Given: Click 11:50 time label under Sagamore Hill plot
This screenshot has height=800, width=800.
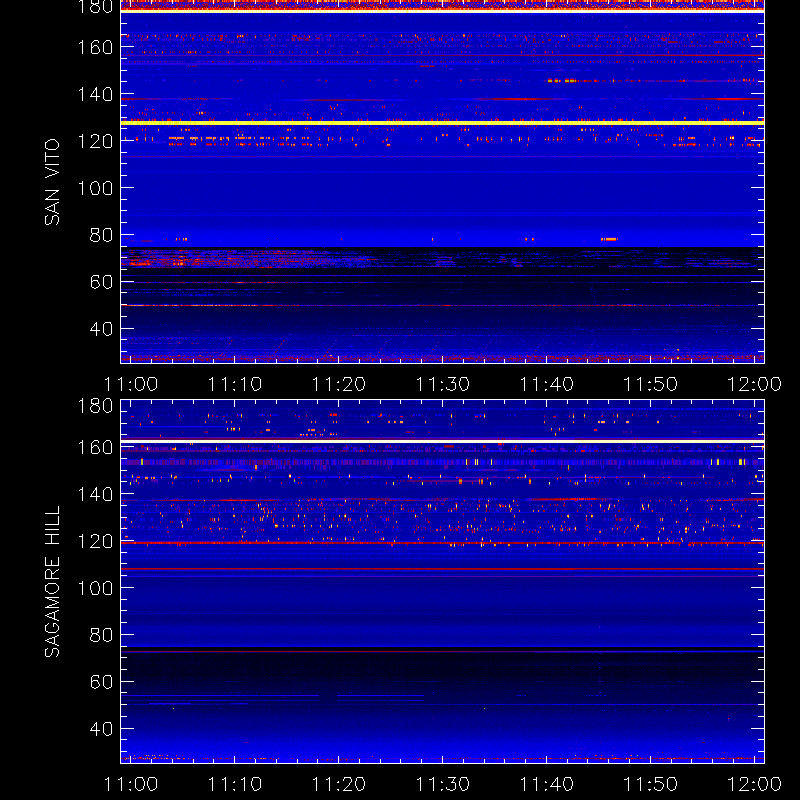Looking at the screenshot, I should point(651,784).
